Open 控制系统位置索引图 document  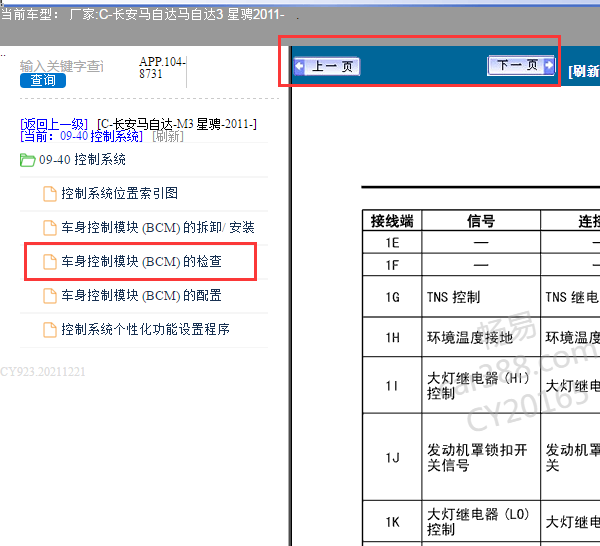pyautogui.click(x=119, y=193)
